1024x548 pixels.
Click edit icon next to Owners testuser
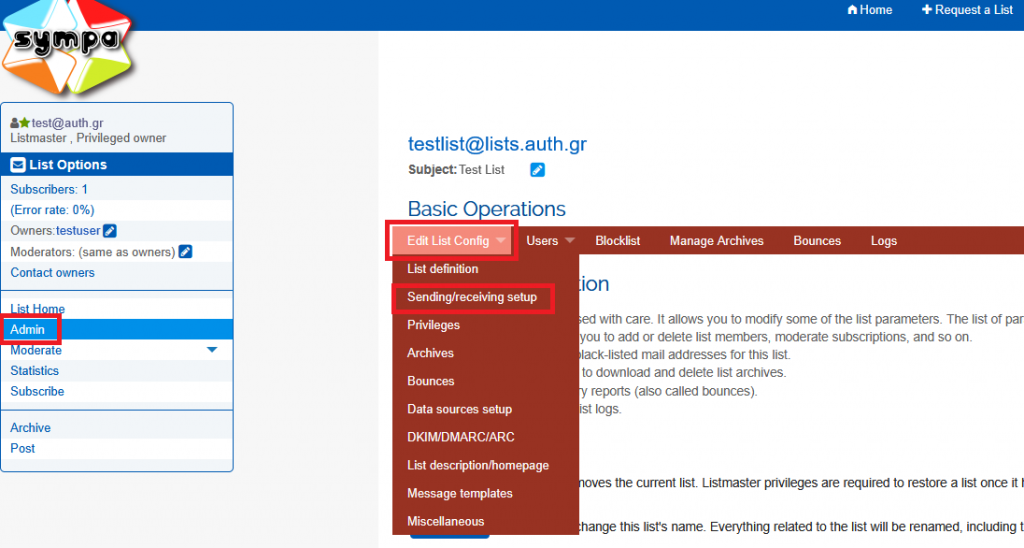coord(110,231)
